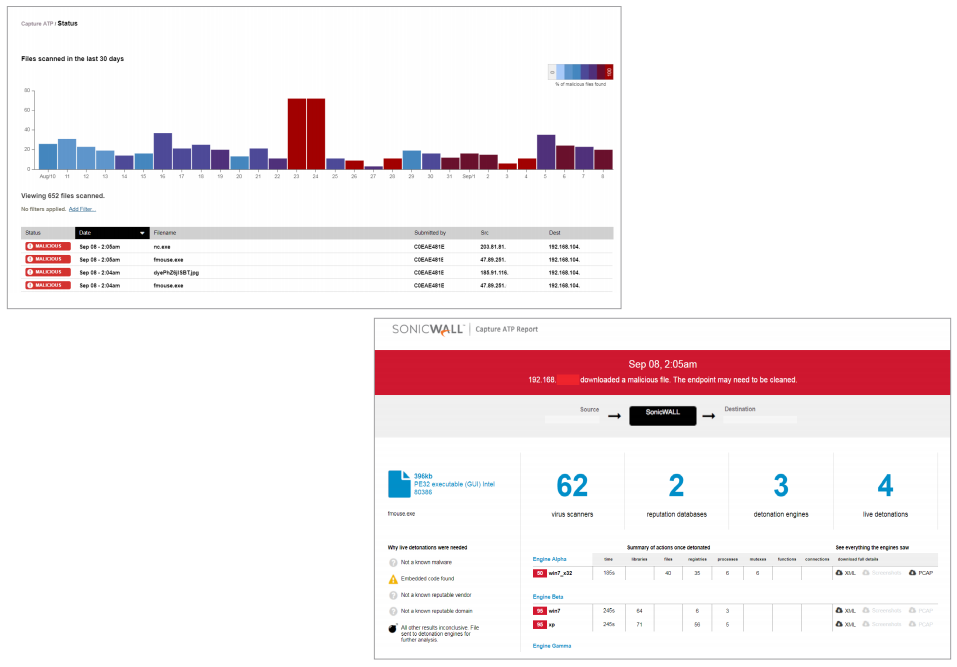Click the 396kb PE32 executable file link

click(454, 484)
